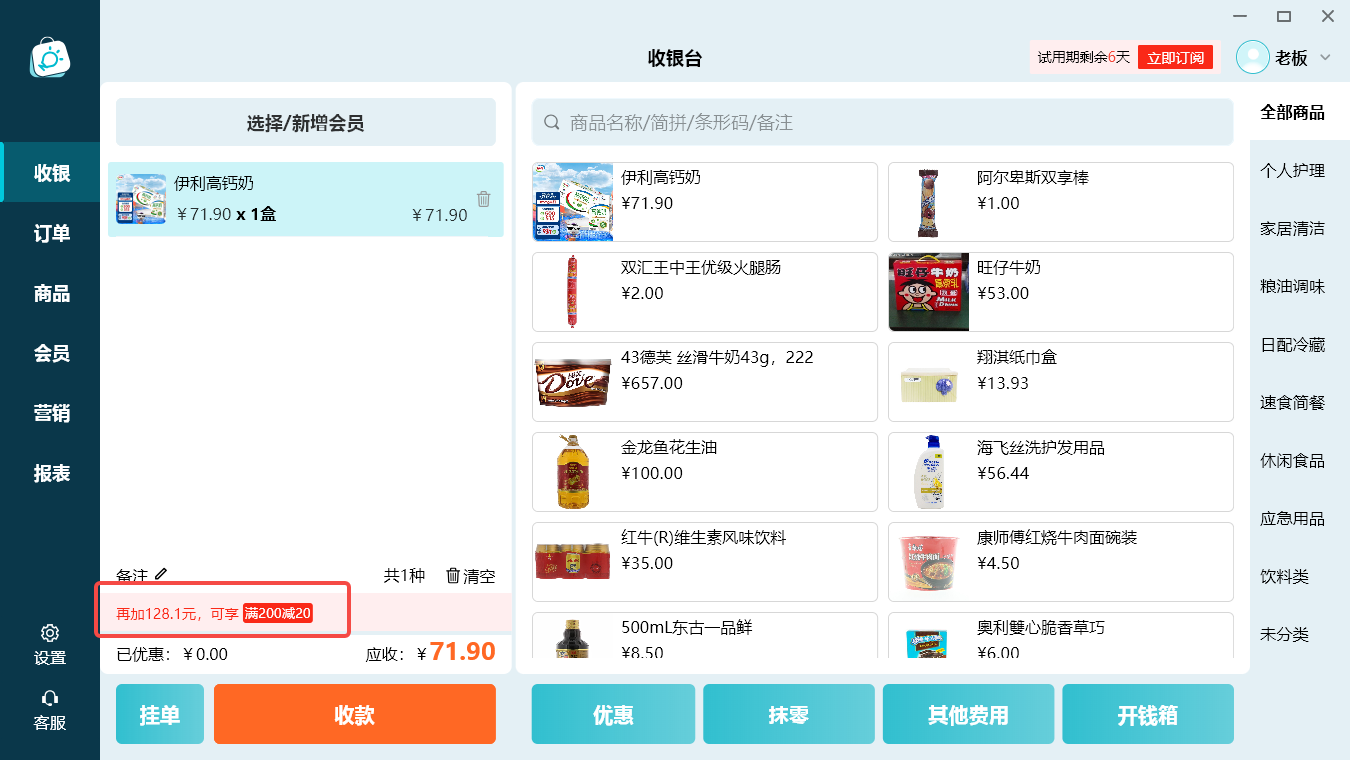Open the 选择/新增会员 member selector
This screenshot has width=1350, height=760.
[306, 123]
